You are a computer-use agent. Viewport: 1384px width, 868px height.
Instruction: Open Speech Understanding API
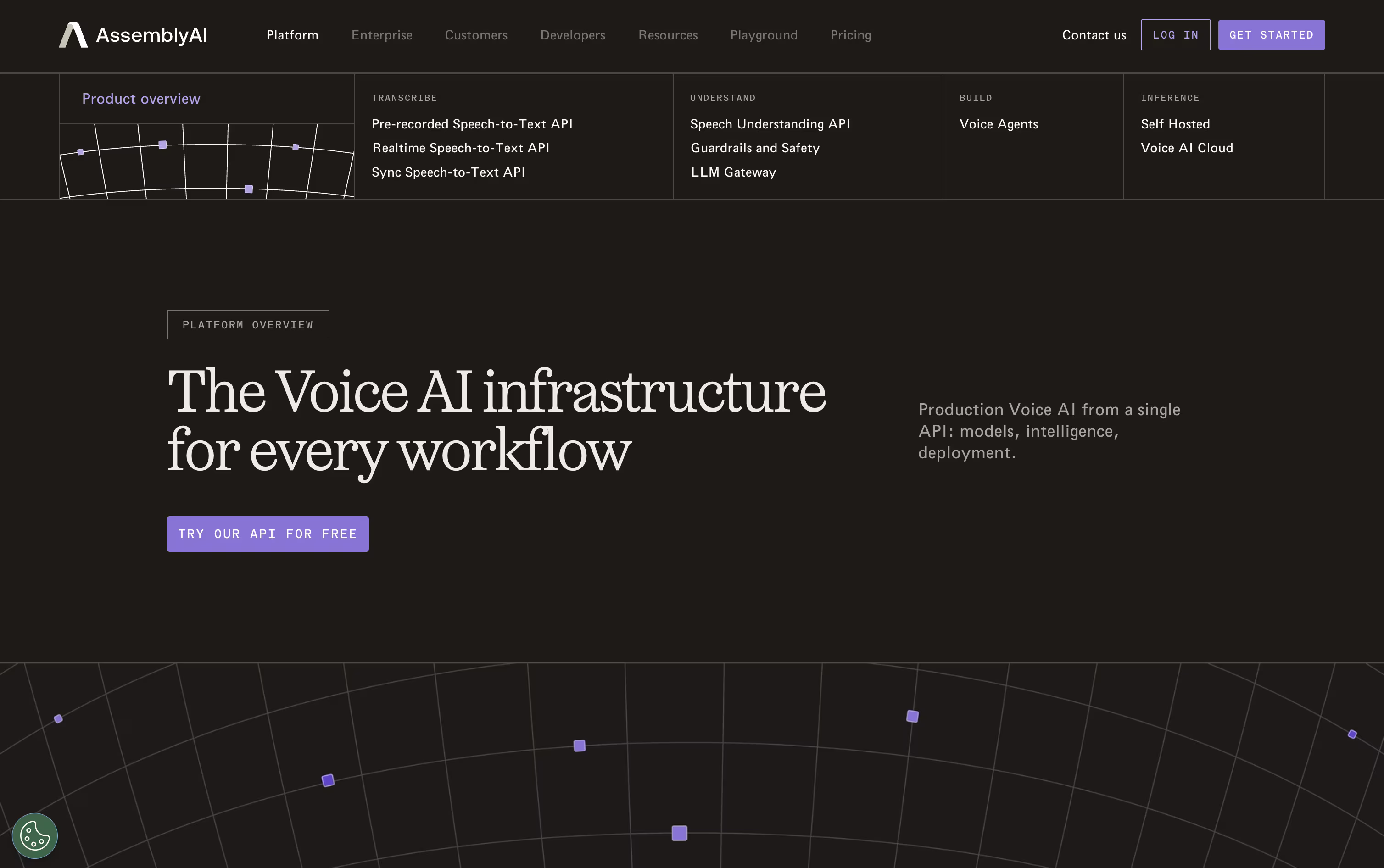click(x=770, y=124)
